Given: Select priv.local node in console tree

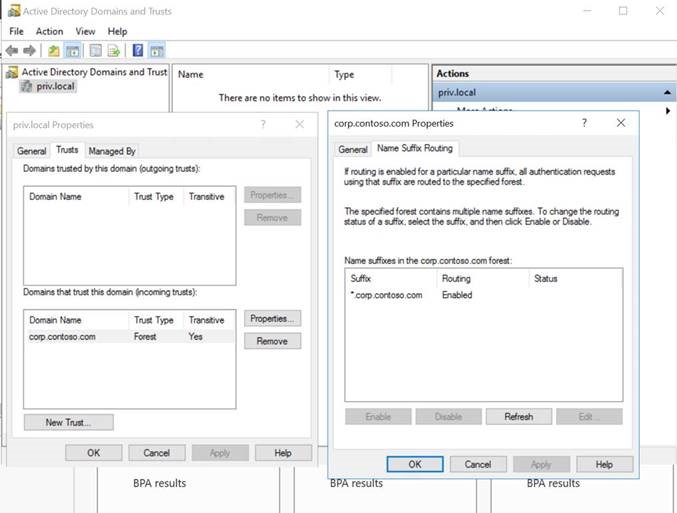Looking at the screenshot, I should click(55, 86).
